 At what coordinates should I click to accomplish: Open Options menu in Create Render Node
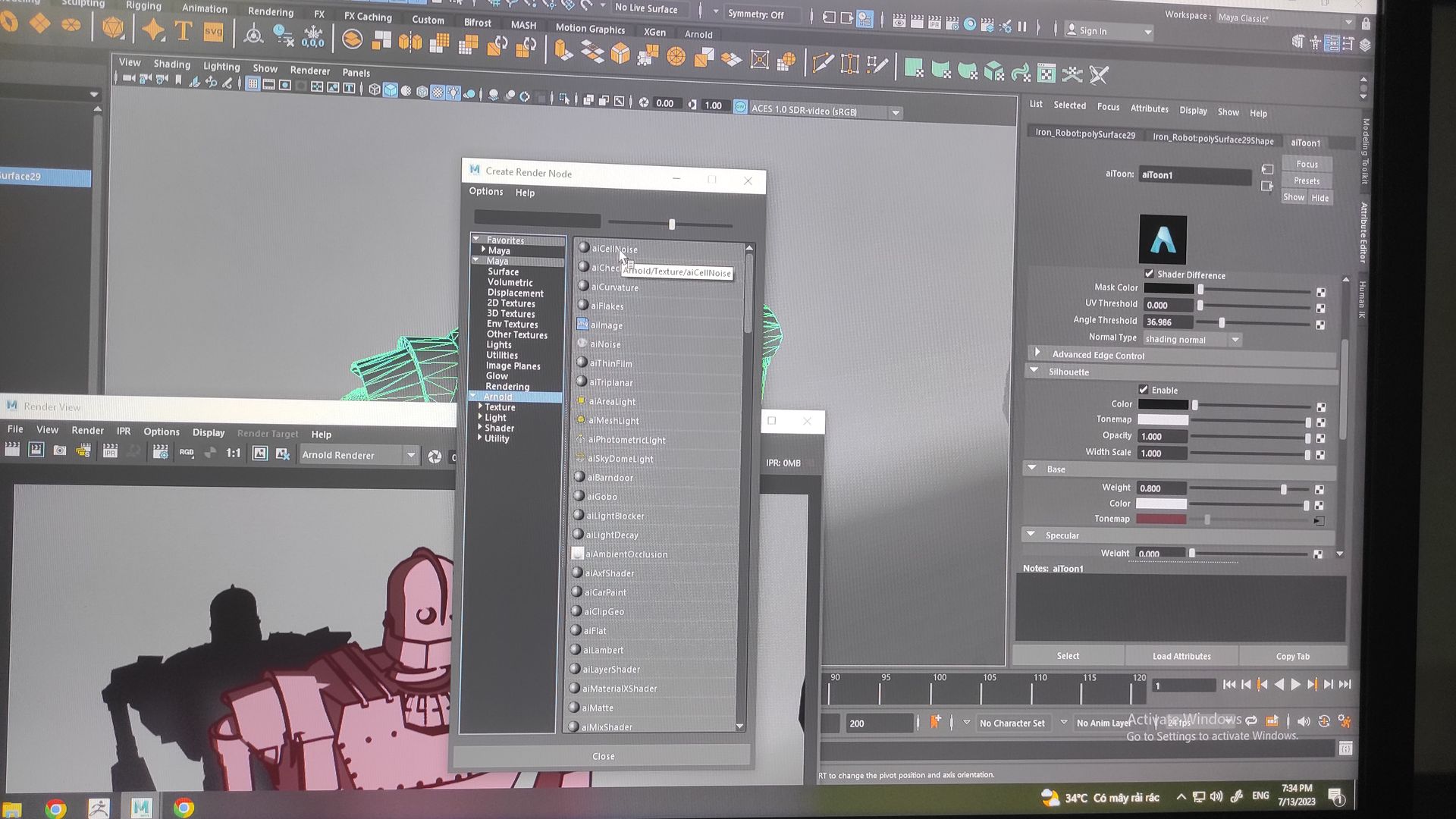coord(485,191)
